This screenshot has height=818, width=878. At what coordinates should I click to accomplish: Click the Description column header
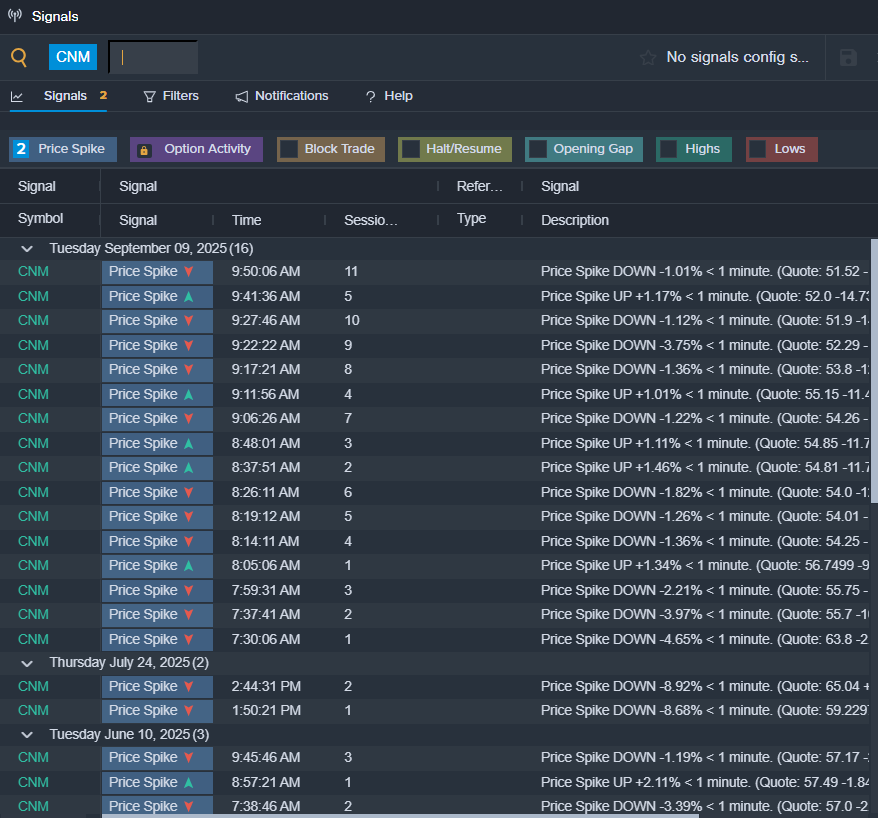(575, 221)
